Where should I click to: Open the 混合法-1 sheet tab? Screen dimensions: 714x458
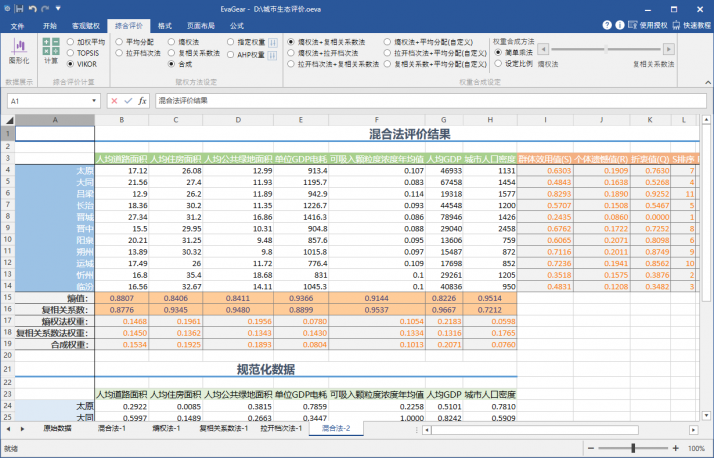112,428
